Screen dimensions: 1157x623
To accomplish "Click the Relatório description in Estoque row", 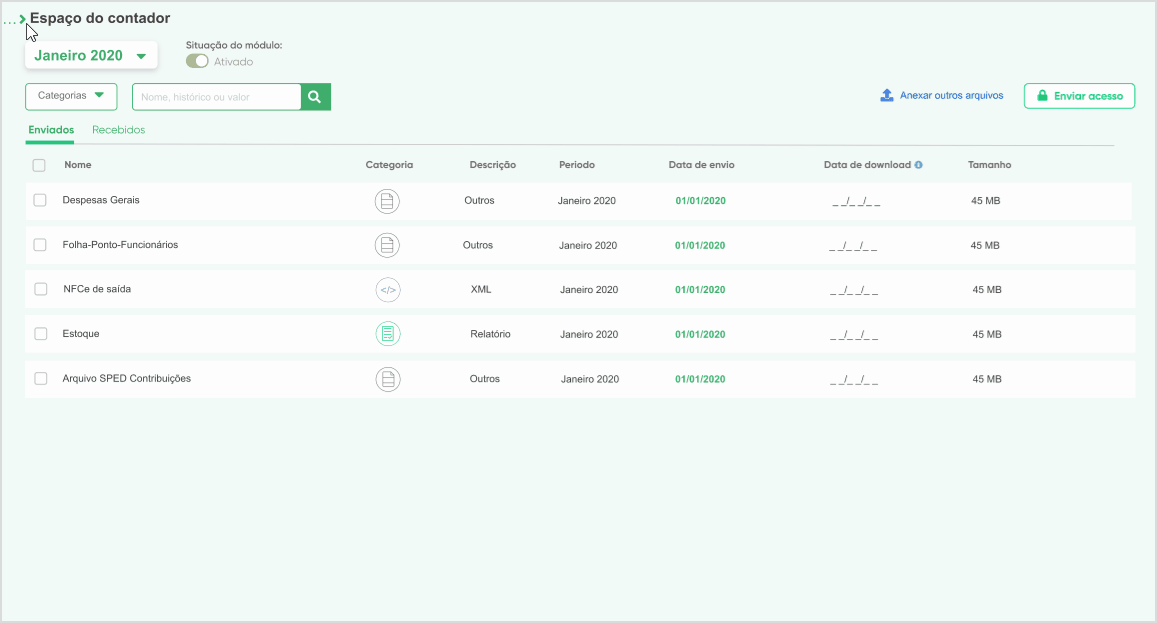I will [x=490, y=334].
